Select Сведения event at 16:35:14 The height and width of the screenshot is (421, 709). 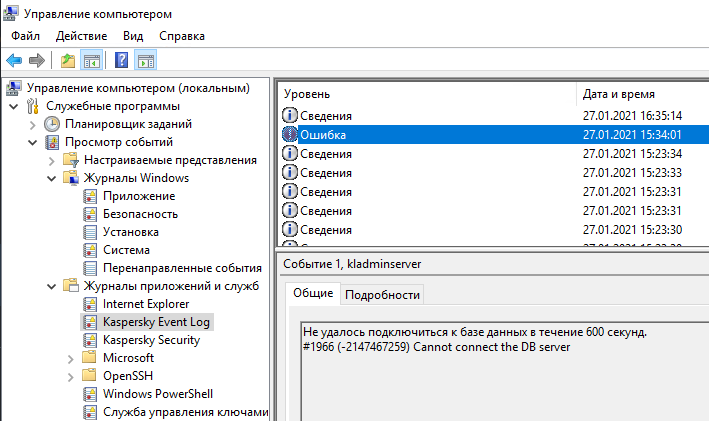[x=494, y=116]
